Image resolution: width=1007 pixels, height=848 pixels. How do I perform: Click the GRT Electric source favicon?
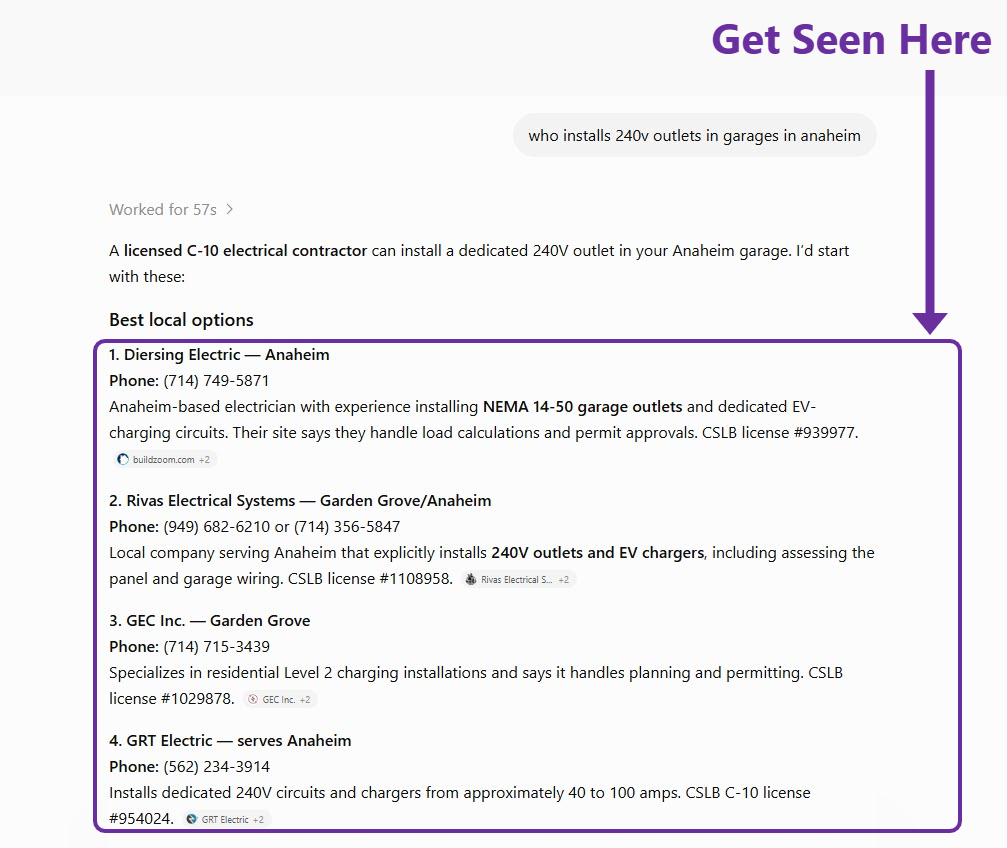[x=191, y=820]
